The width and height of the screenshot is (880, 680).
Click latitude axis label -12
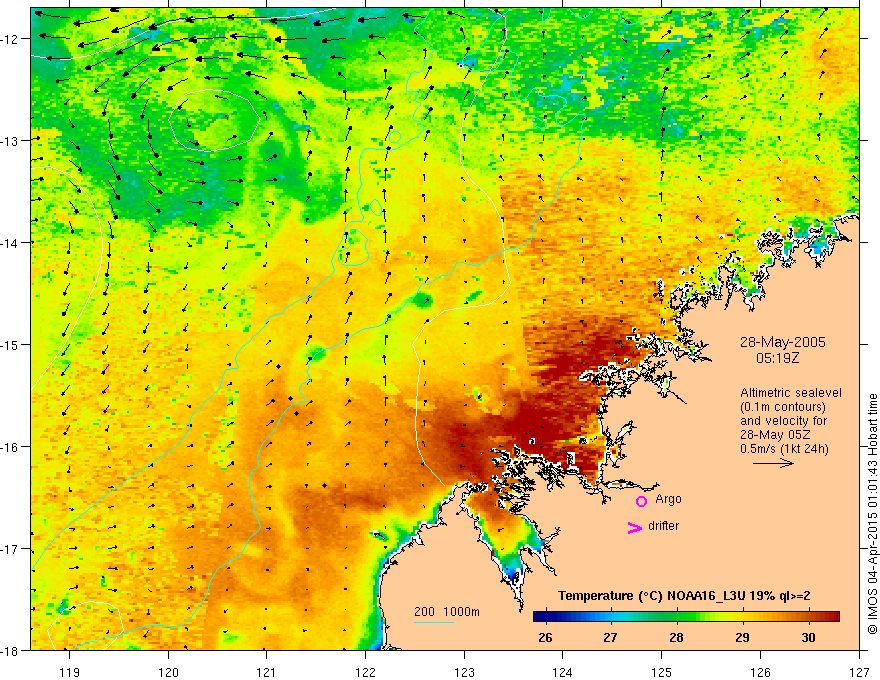(11, 39)
